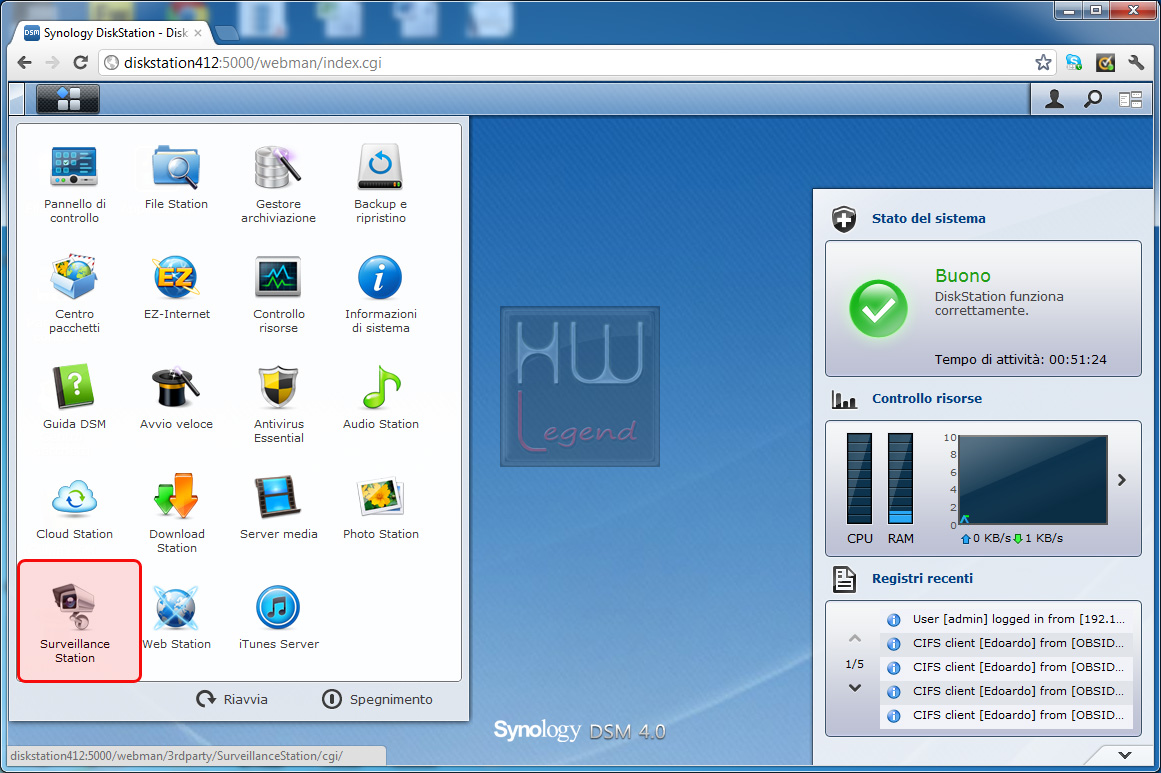The width and height of the screenshot is (1161, 773).
Task: Open Centro pacchetti
Action: click(x=74, y=295)
